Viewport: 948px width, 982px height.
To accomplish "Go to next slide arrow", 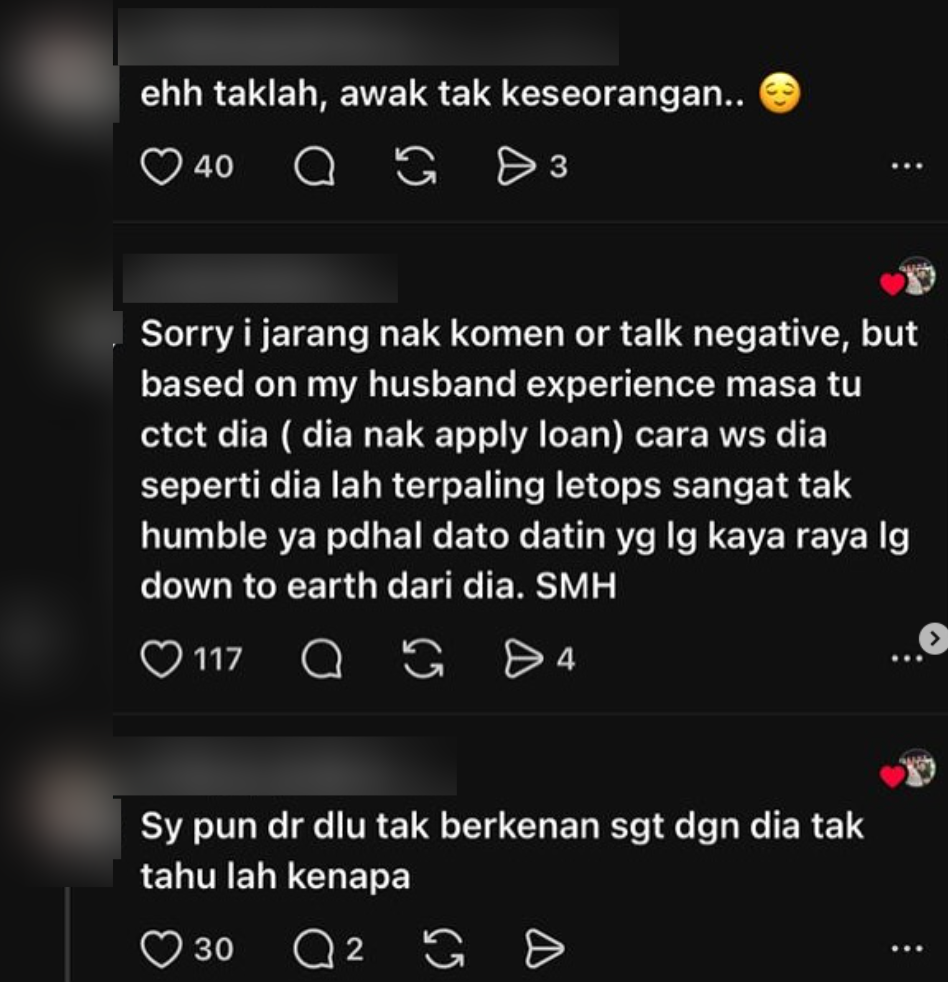I will point(934,639).
